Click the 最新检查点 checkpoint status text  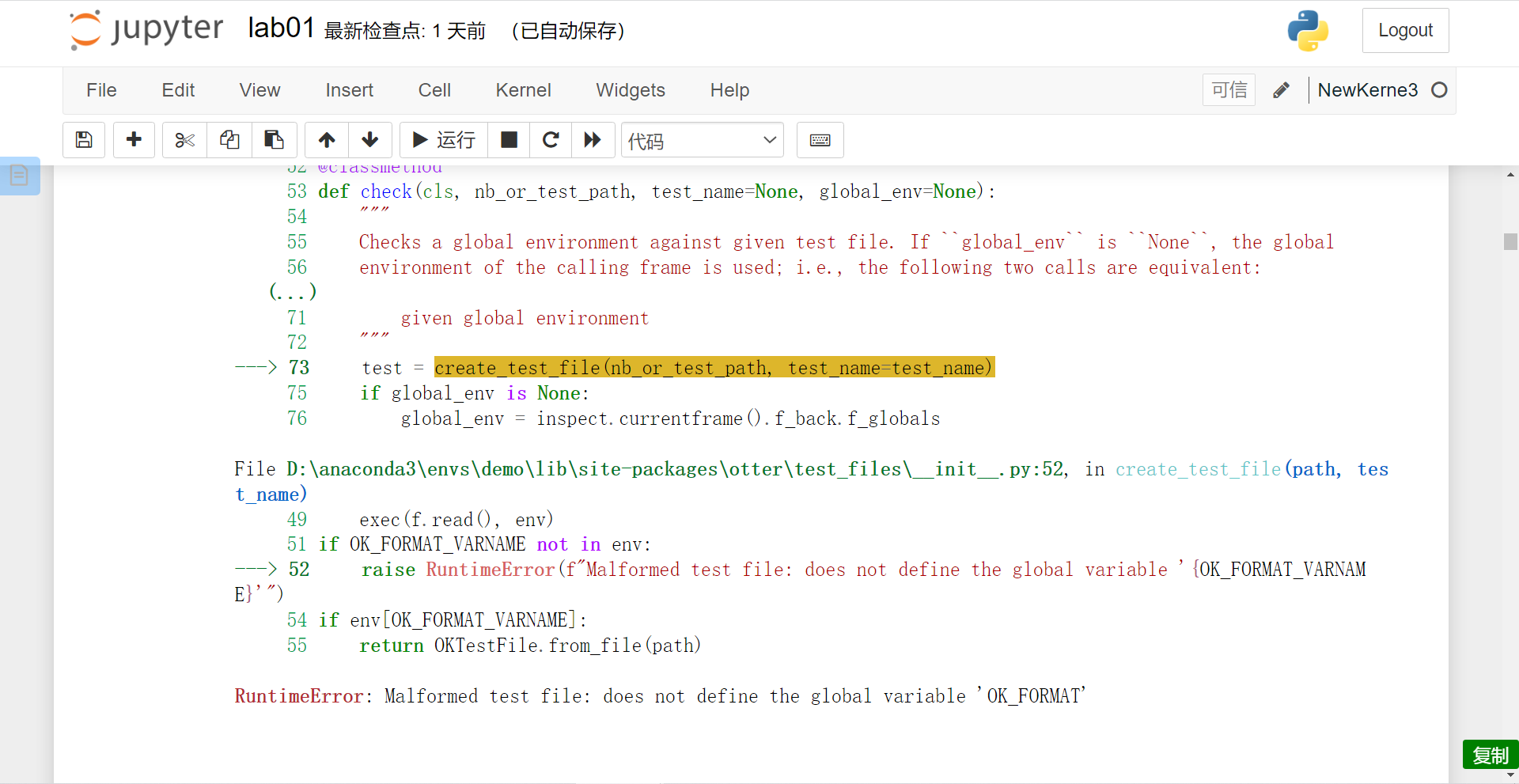404,31
